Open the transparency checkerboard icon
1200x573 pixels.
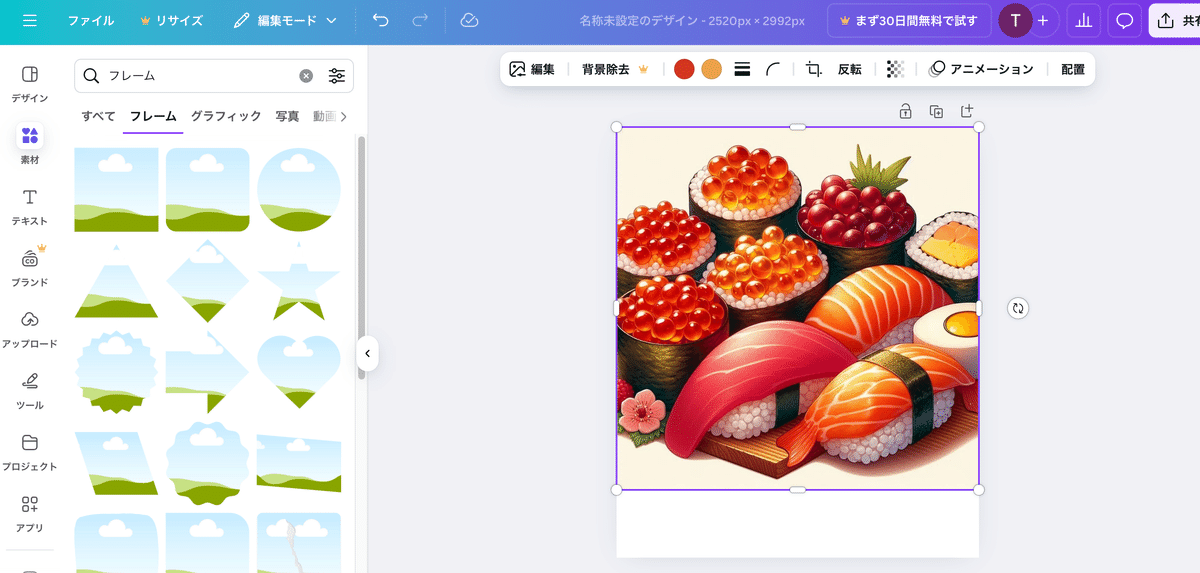896,69
